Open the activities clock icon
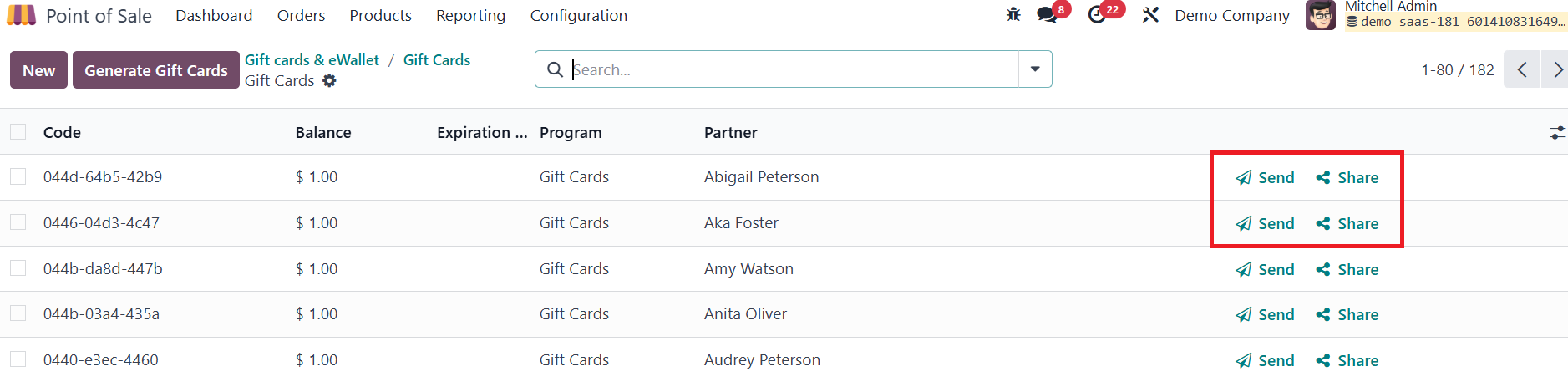1568x377 pixels. pyautogui.click(x=1097, y=15)
